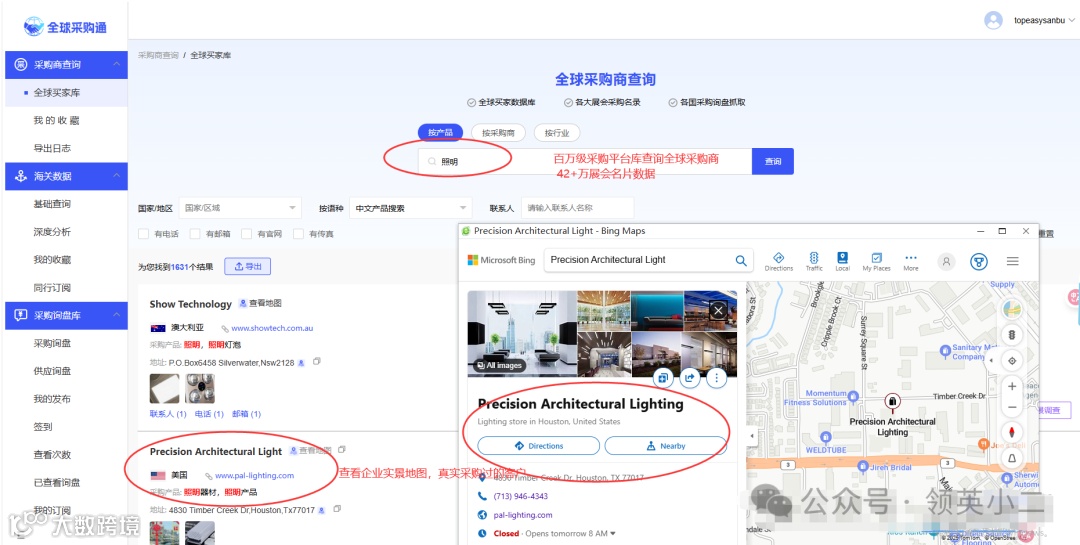Save the place with the collection icon

click(x=663, y=378)
